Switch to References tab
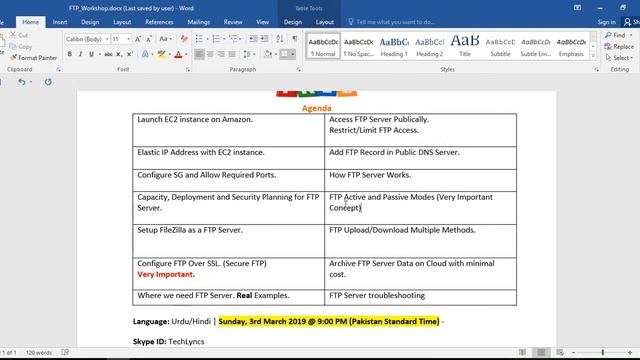Viewport: 640px width, 360px height. (x=159, y=22)
